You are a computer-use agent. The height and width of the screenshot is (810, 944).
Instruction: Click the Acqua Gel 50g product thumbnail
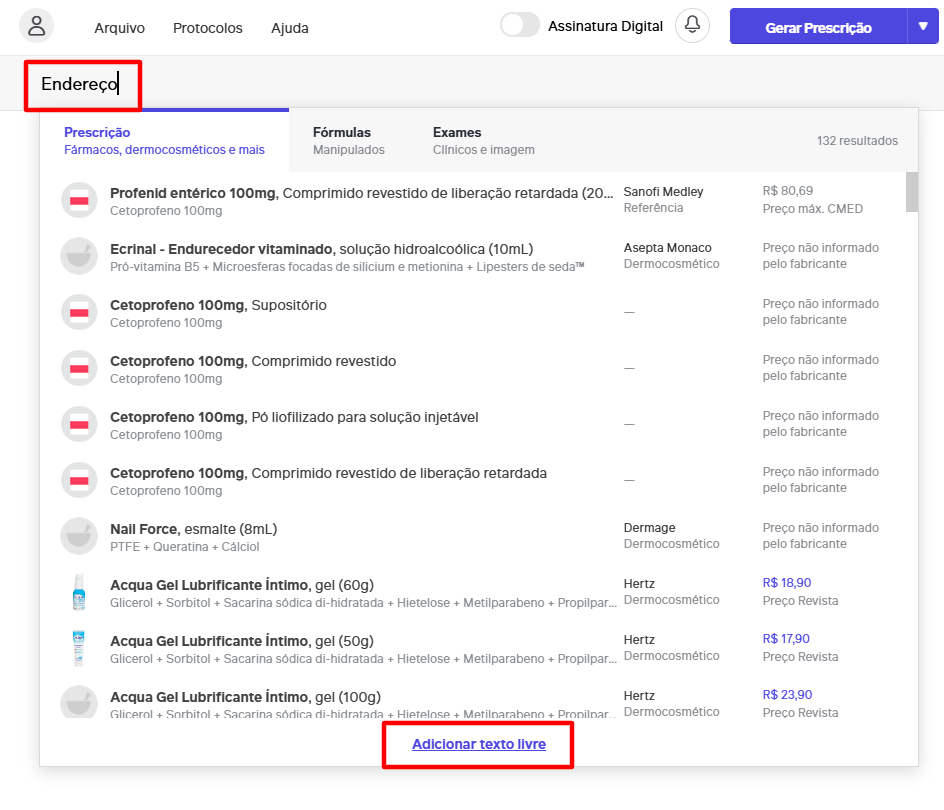[79, 649]
